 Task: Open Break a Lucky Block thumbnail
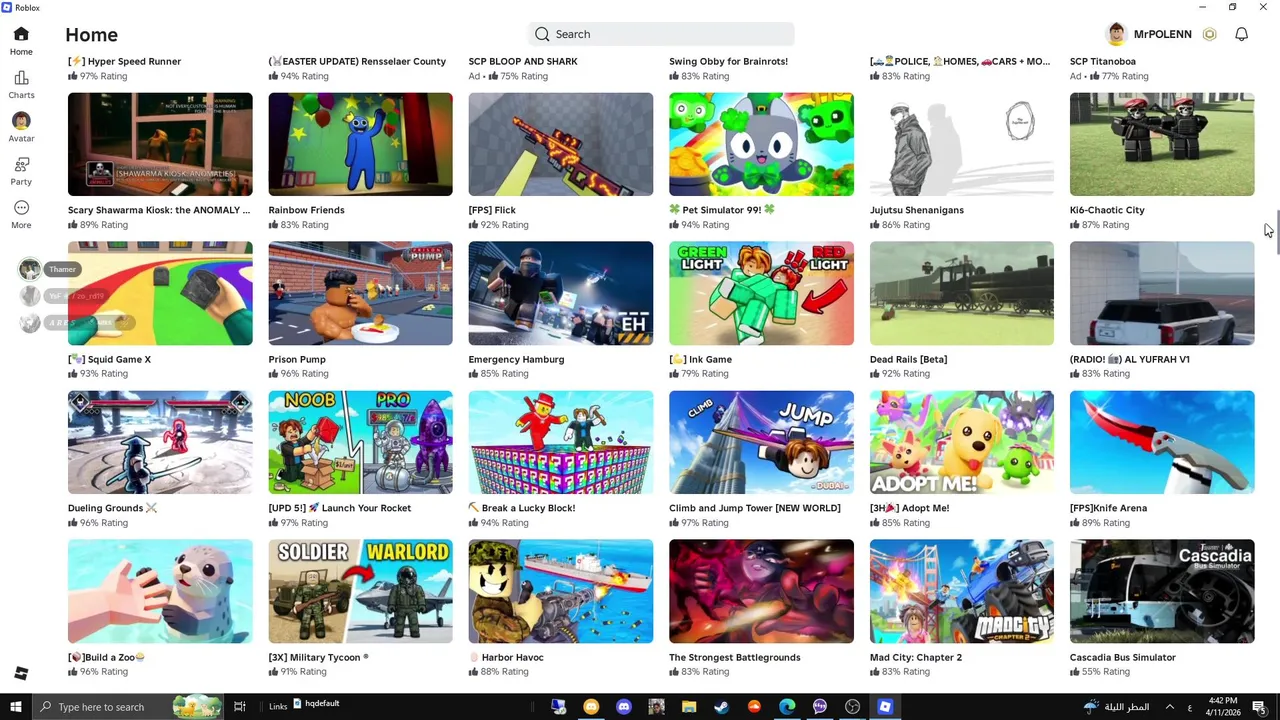(561, 442)
